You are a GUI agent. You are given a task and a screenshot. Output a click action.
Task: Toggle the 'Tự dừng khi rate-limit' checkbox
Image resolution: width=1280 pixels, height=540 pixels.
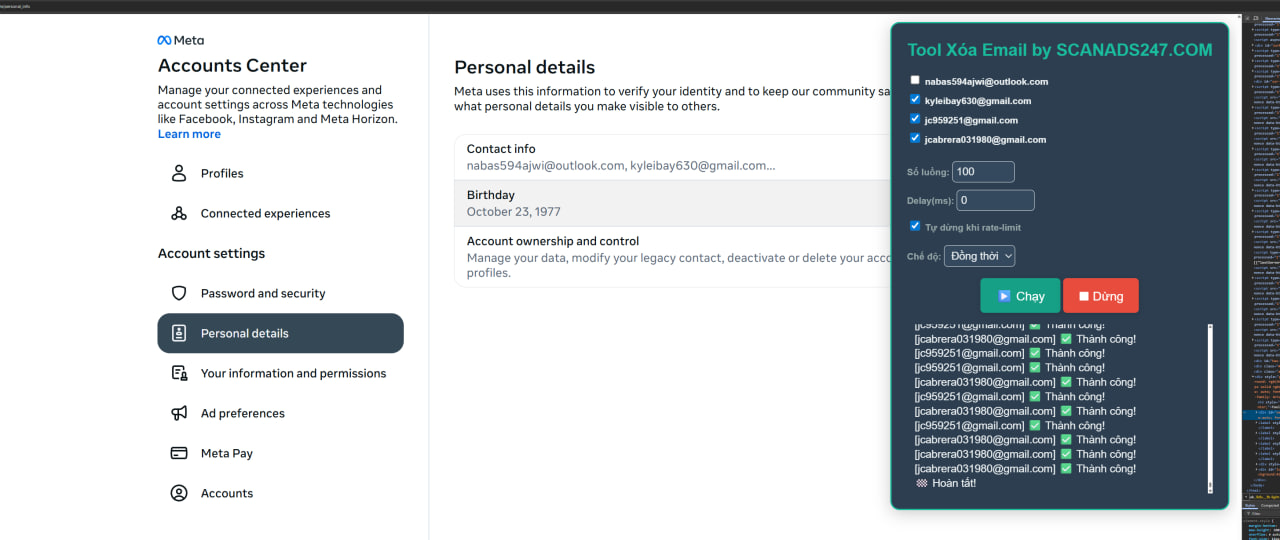point(915,226)
